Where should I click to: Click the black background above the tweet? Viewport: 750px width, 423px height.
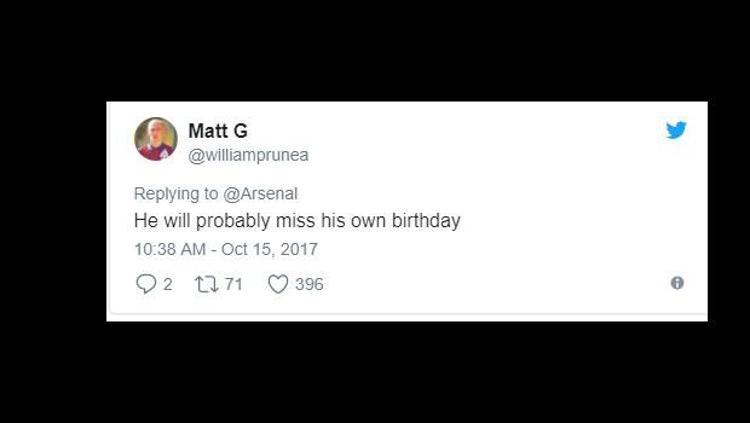coord(375,50)
